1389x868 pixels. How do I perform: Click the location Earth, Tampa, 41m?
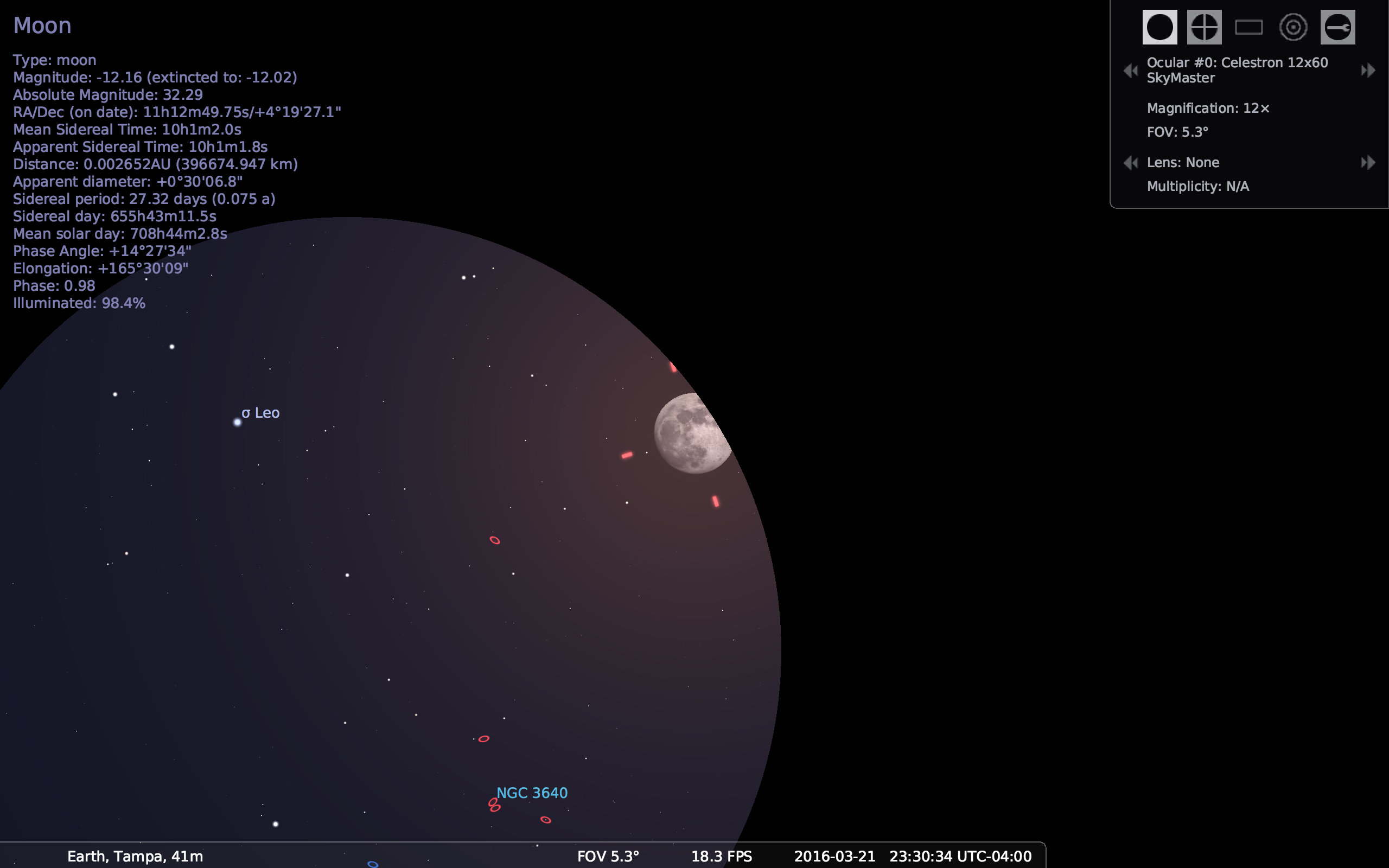pos(135,857)
